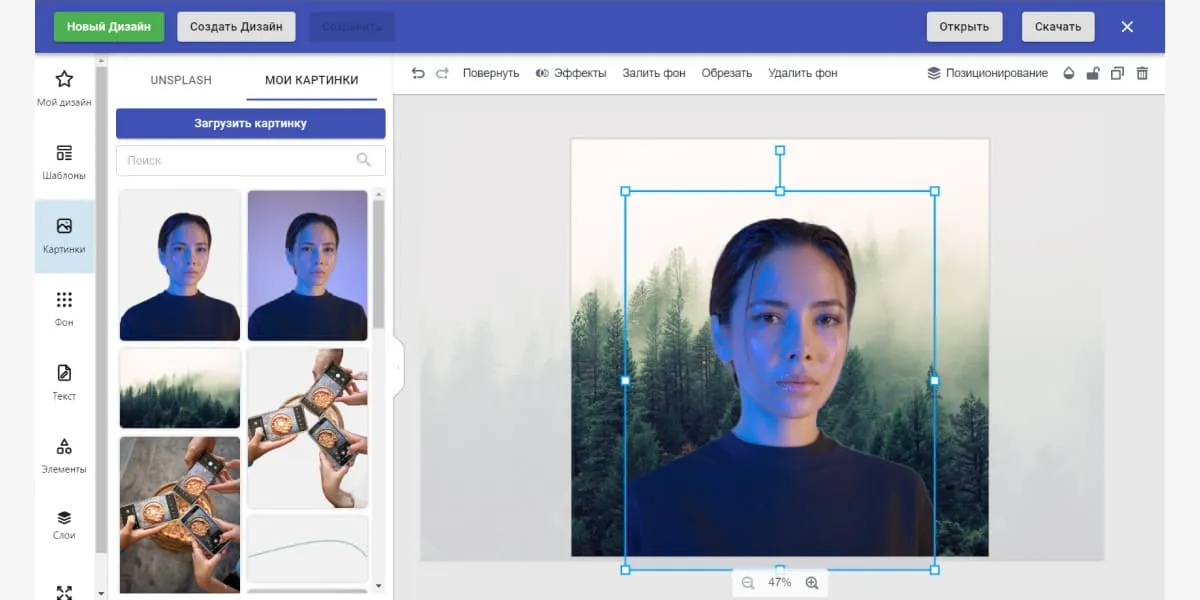
Task: Click the top-left selection corner handle
Action: 626,191
